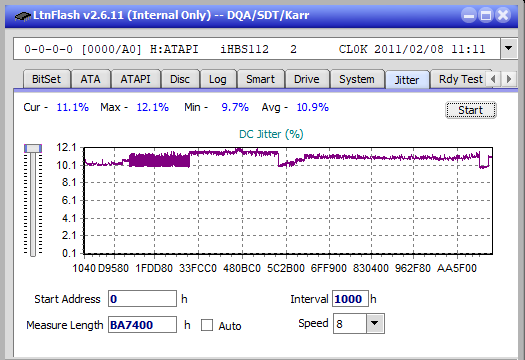The height and width of the screenshot is (360, 525).
Task: Start the jitter measurement
Action: pyautogui.click(x=470, y=110)
